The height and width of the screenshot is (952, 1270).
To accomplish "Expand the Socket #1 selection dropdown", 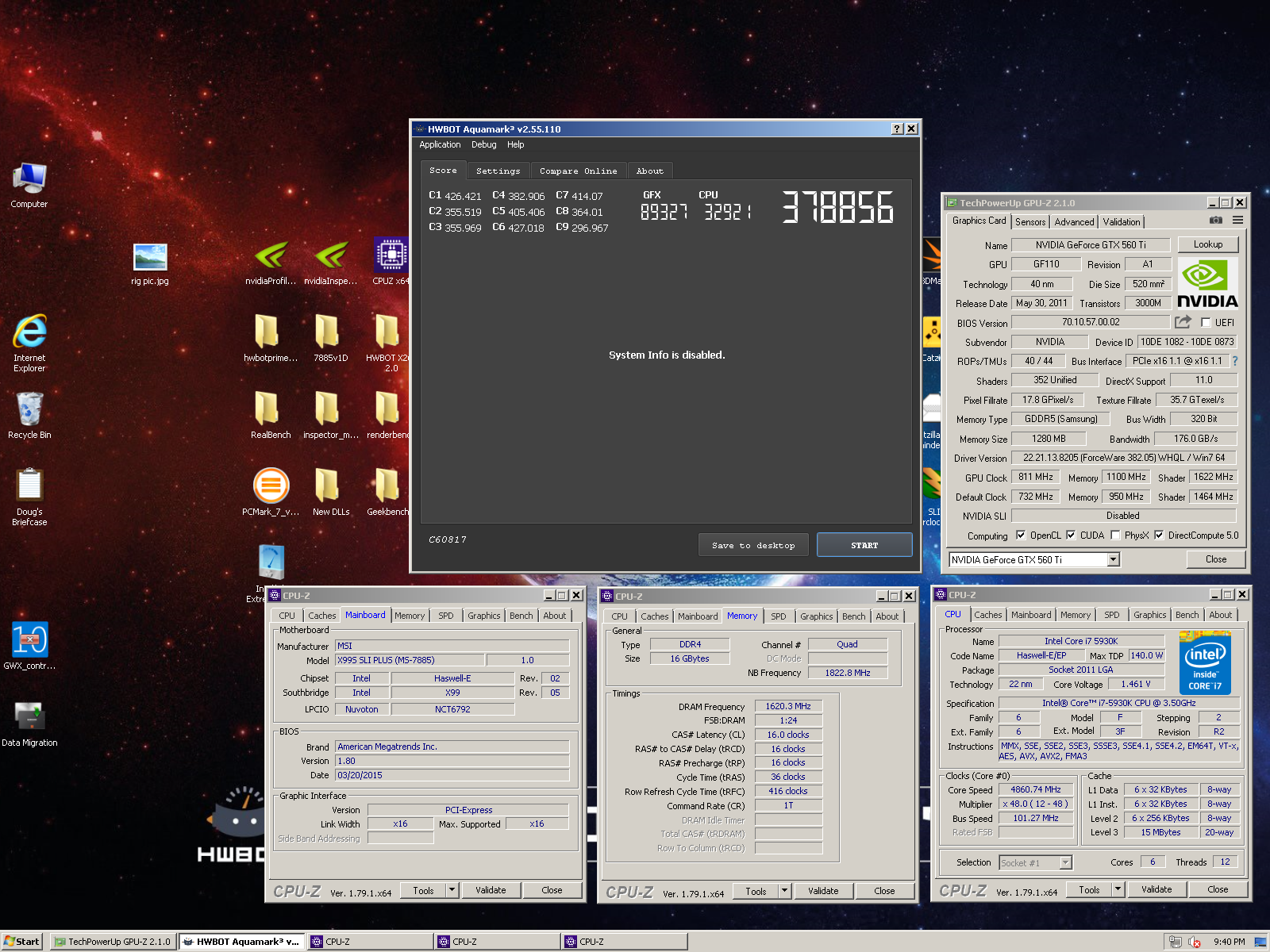I will [x=1065, y=862].
